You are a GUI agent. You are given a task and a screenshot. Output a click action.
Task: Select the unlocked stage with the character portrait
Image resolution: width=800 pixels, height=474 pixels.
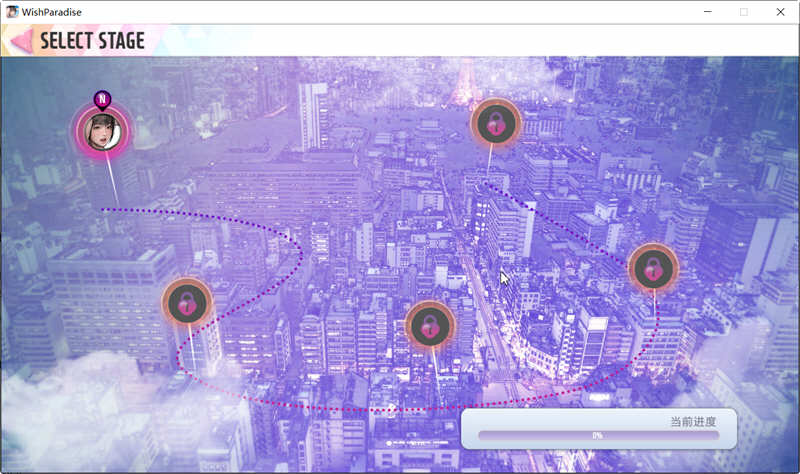102,131
